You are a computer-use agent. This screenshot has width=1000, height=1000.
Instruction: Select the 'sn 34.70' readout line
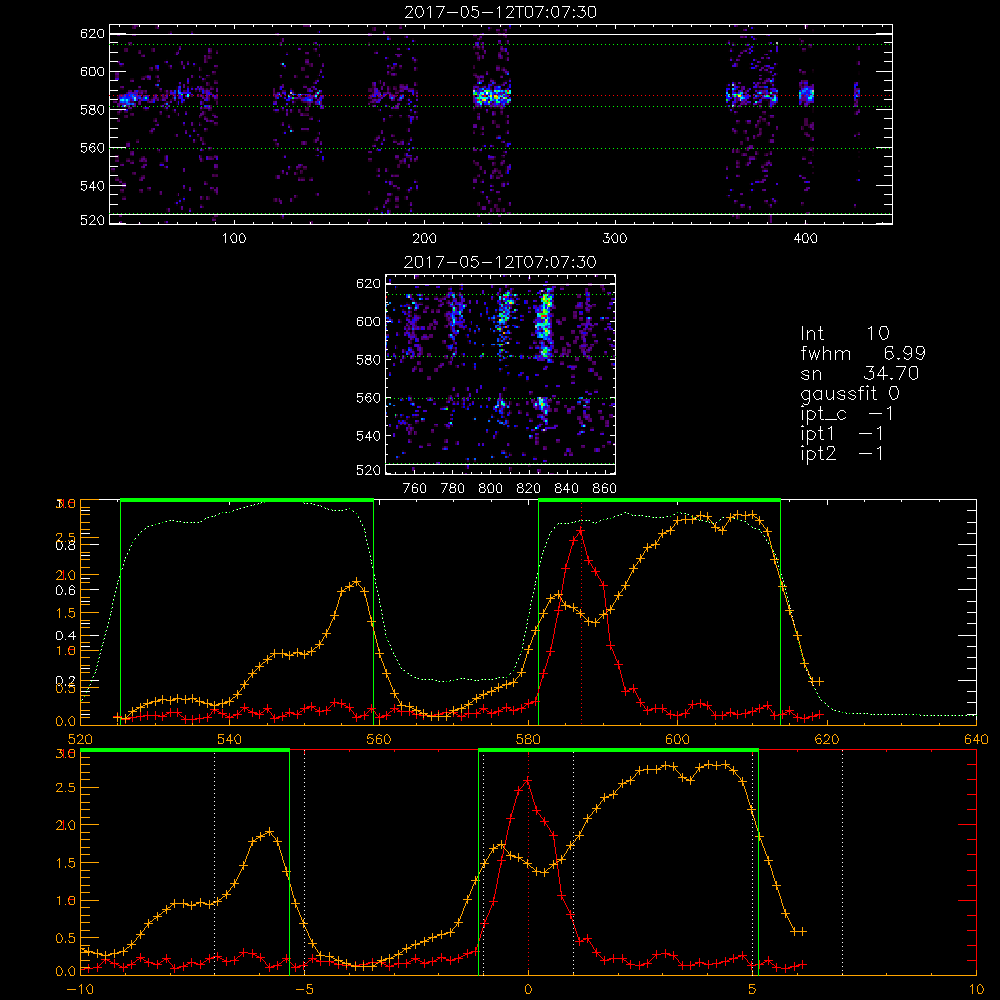click(x=859, y=373)
